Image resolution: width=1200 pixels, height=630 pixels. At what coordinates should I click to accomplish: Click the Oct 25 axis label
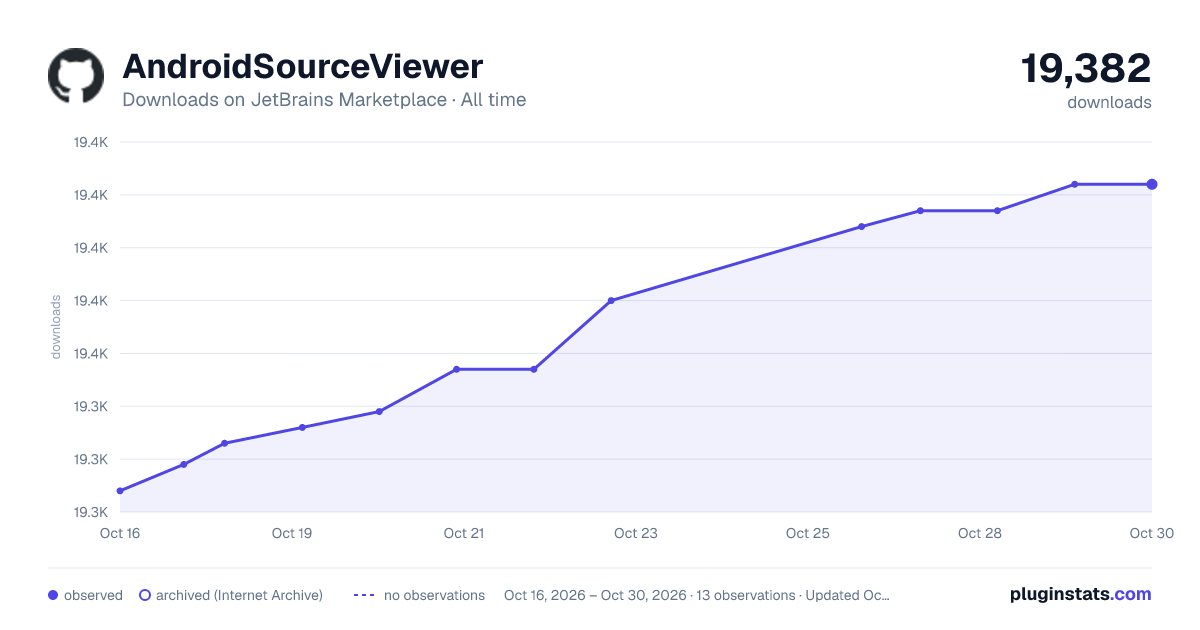pyautogui.click(x=808, y=533)
